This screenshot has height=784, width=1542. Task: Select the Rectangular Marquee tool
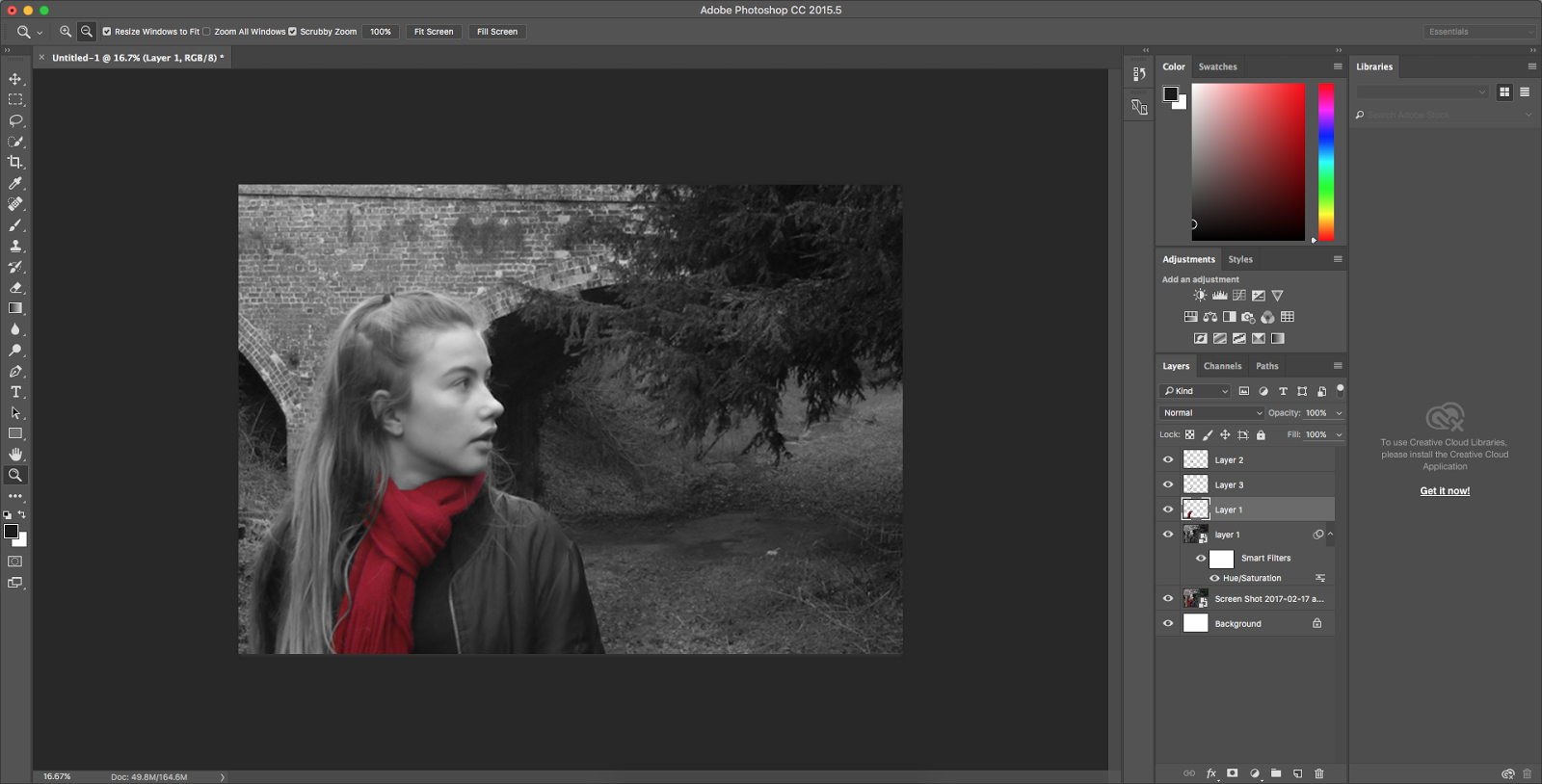(15, 100)
